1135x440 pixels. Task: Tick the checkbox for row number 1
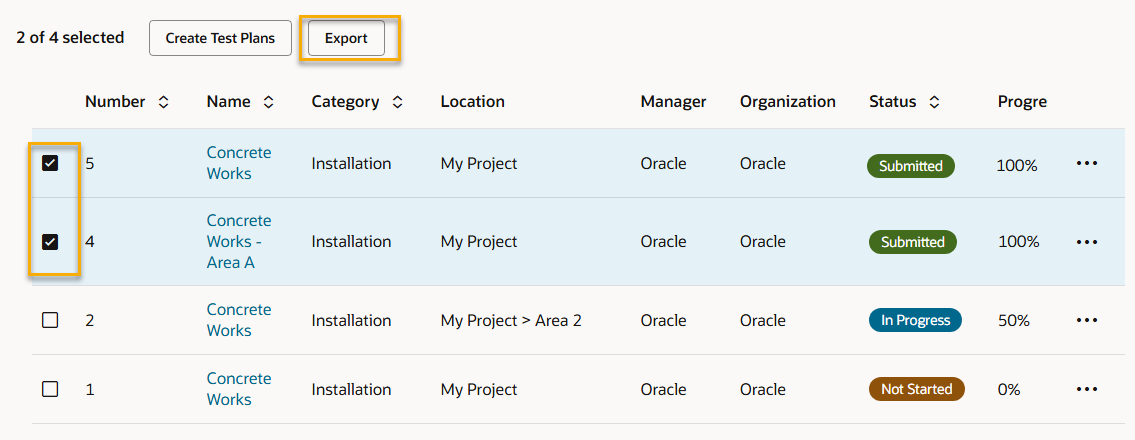(x=50, y=389)
